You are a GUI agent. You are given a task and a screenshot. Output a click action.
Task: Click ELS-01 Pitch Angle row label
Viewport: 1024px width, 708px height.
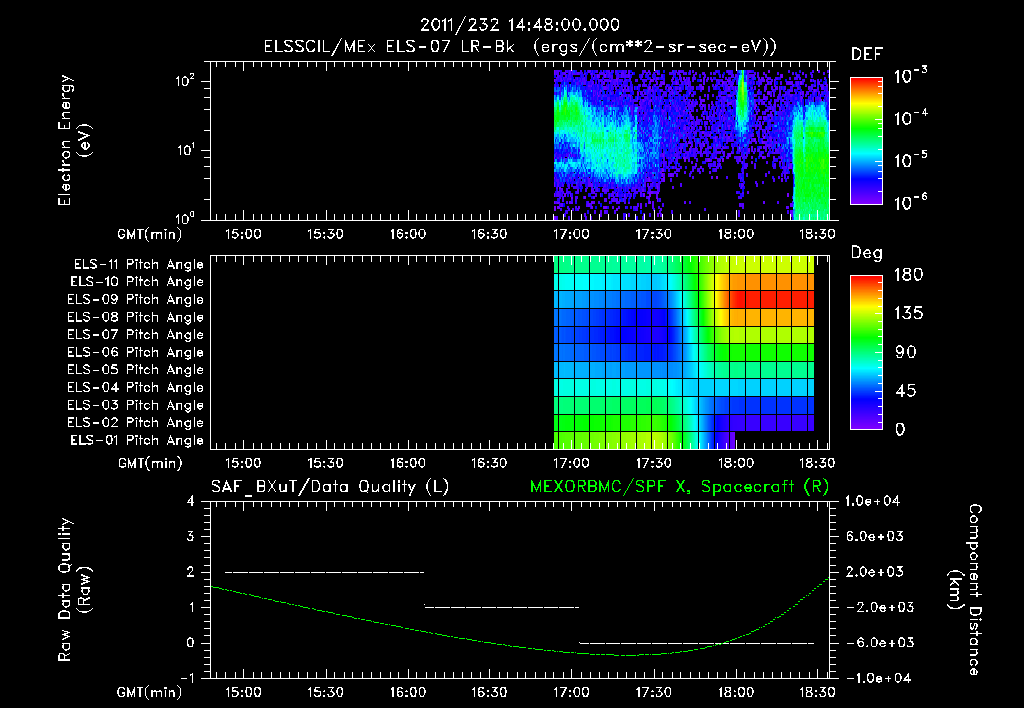[x=137, y=440]
